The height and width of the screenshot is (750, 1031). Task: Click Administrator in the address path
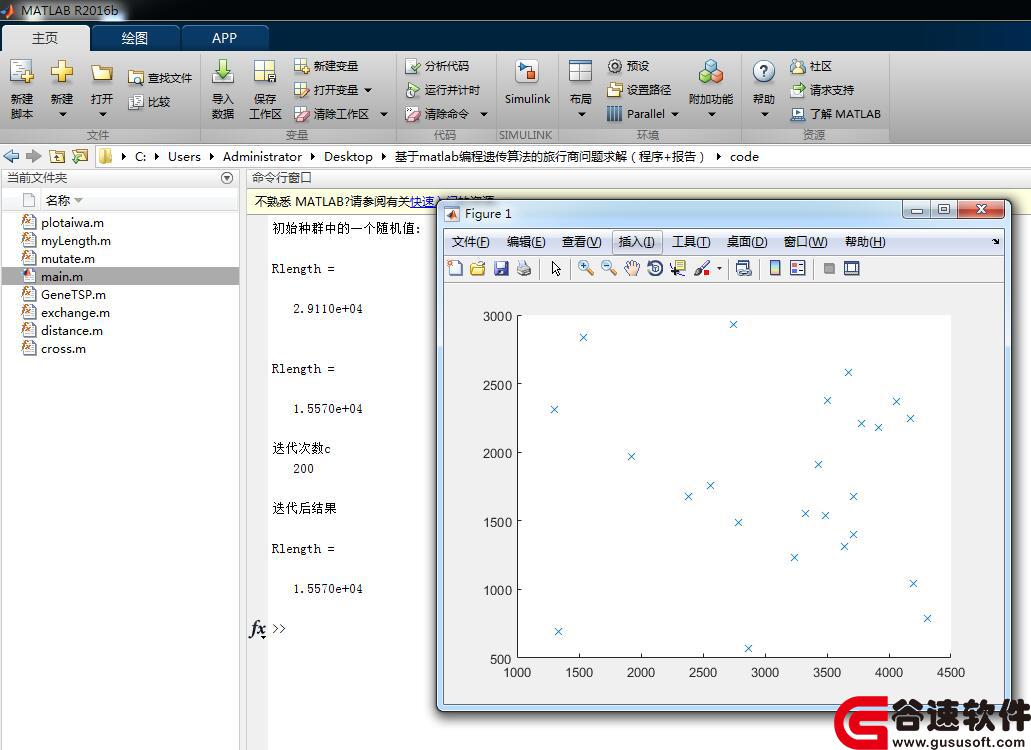click(262, 156)
